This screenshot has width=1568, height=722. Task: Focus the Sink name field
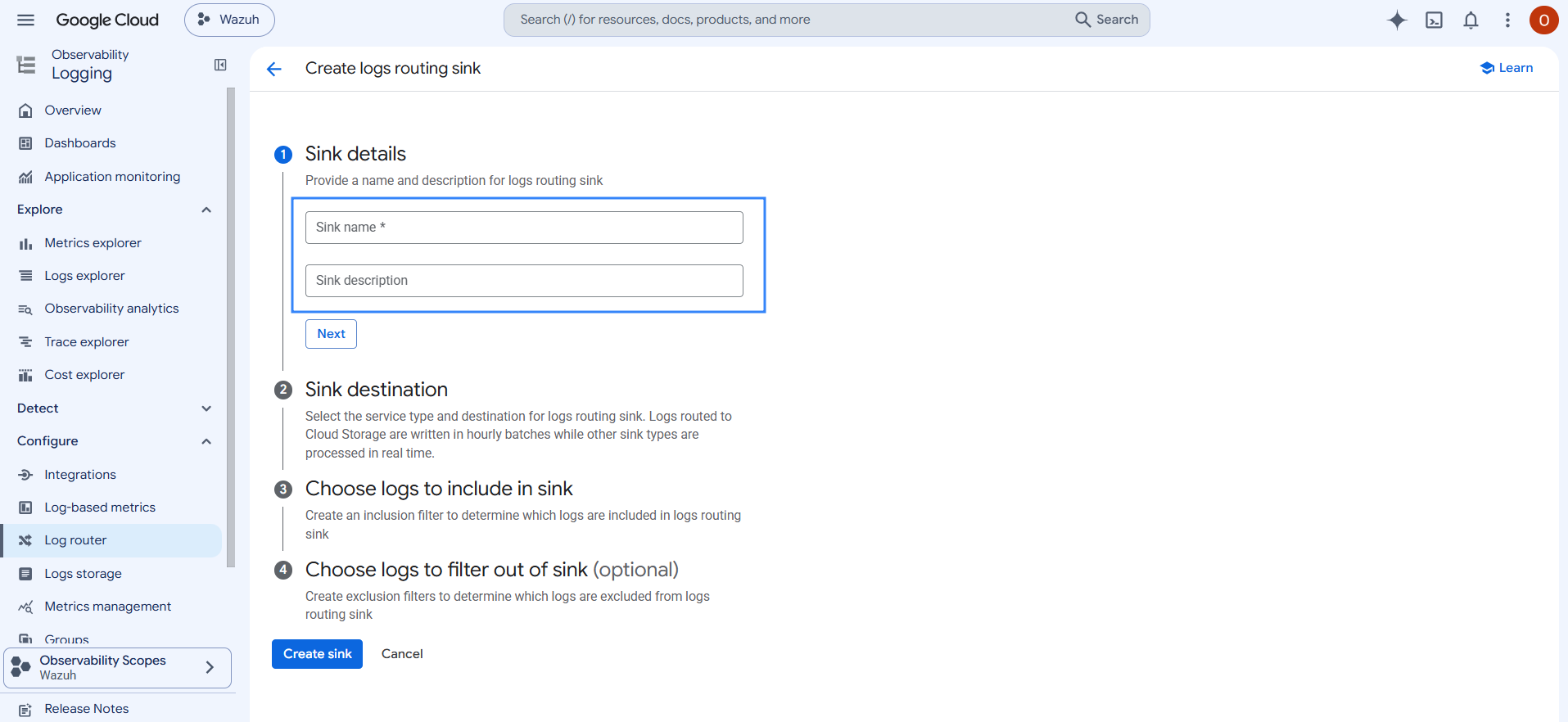(524, 228)
